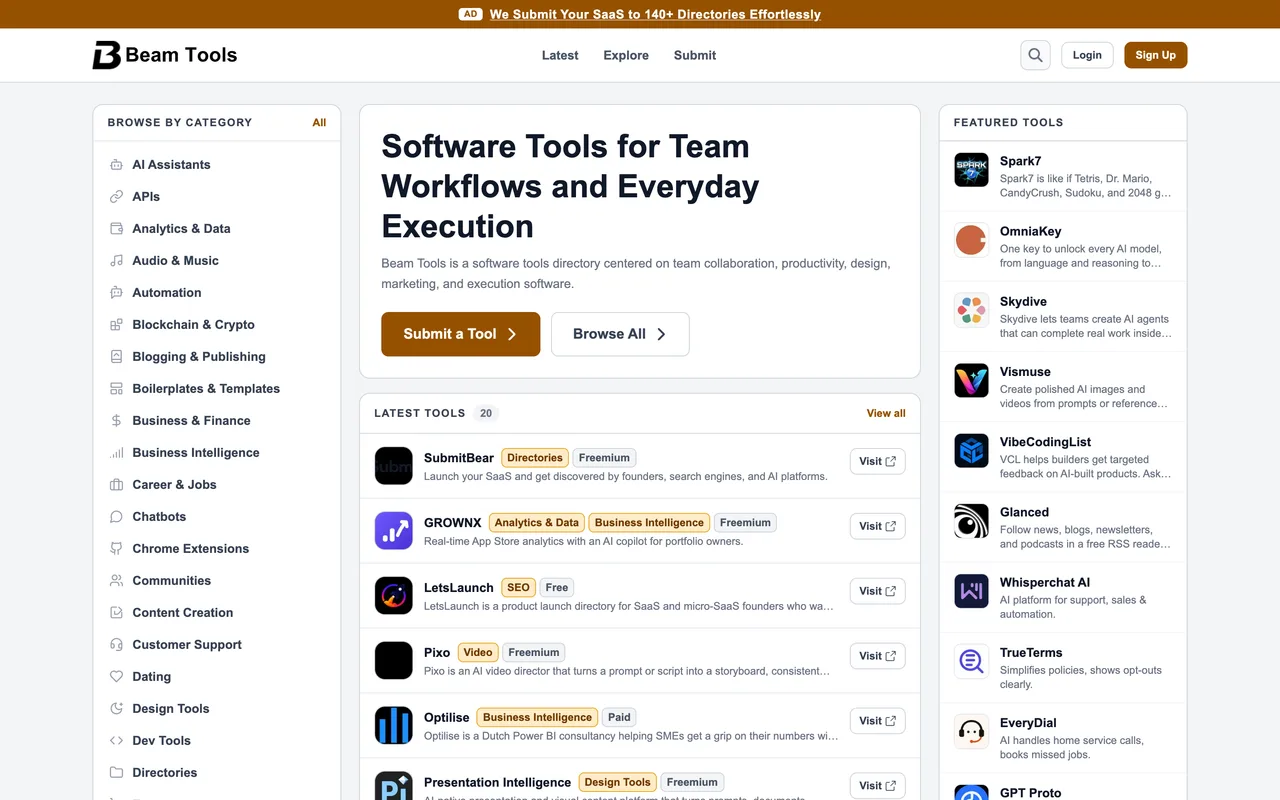Open View all latest tools link
1280x800 pixels.
pos(886,413)
